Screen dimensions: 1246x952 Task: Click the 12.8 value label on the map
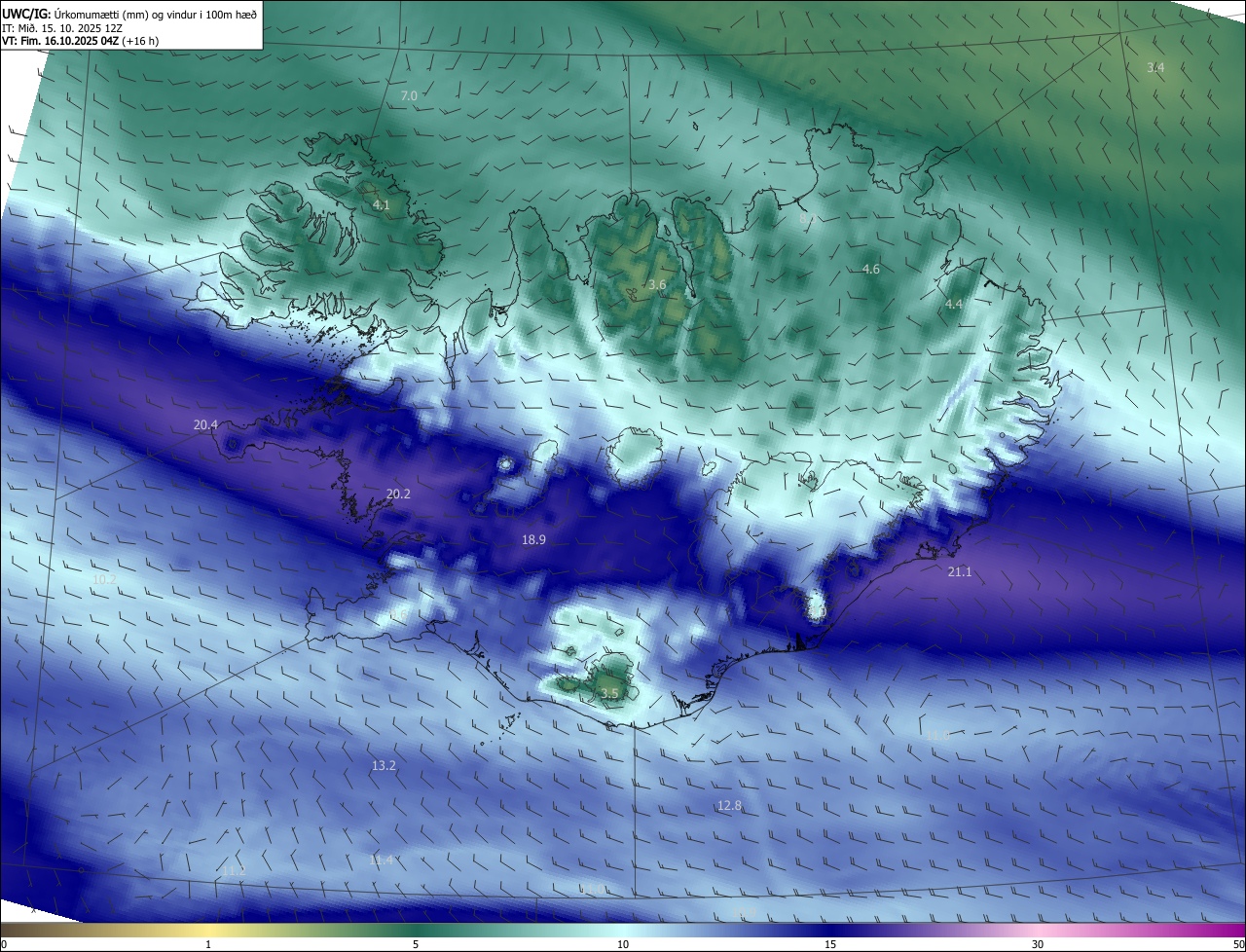pyautogui.click(x=729, y=805)
